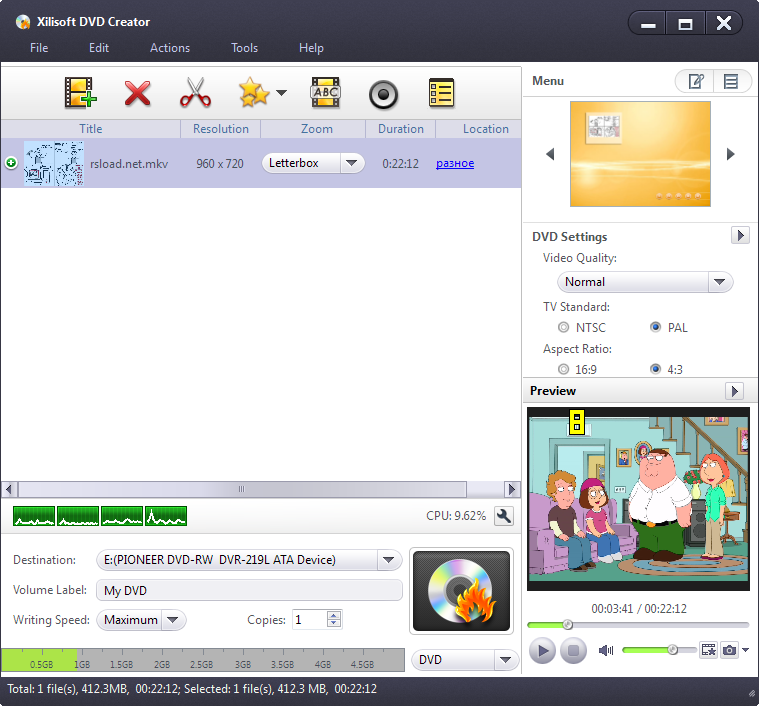Click the Location column header
Image resolution: width=759 pixels, height=706 pixels.
[479, 129]
